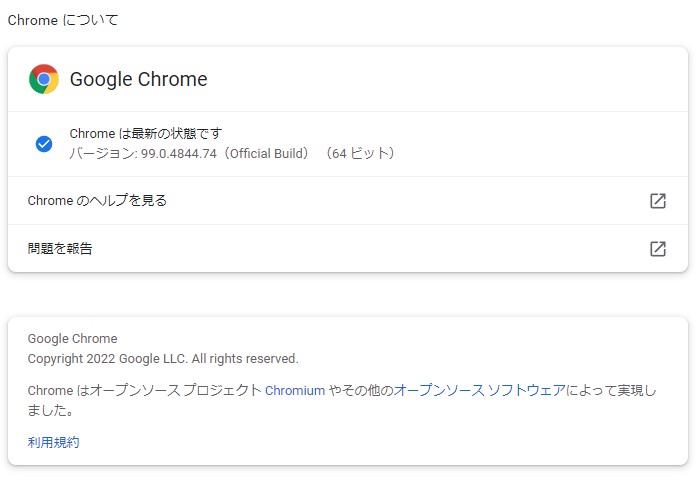Click the 64 ビット label

[x=363, y=154]
